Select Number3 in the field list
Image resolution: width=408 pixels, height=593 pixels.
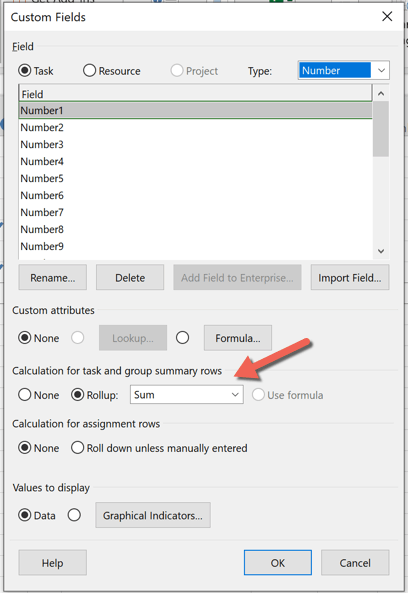click(195, 144)
